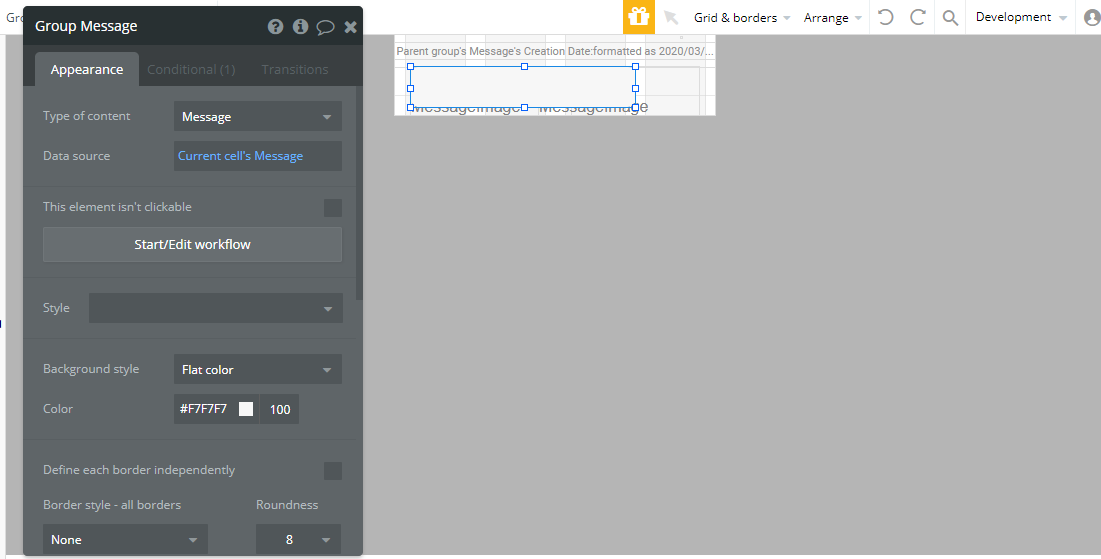1101x559 pixels.
Task: Open the Arrange menu
Action: pyautogui.click(x=833, y=18)
